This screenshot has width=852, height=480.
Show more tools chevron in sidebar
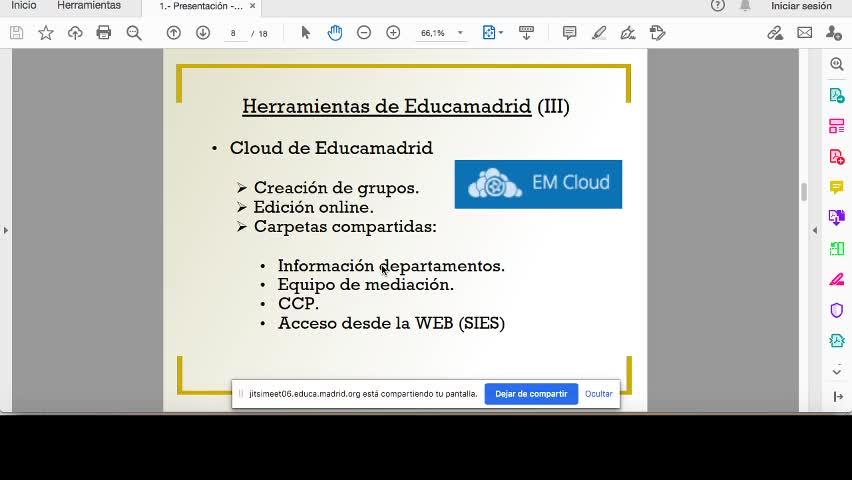(x=837, y=372)
